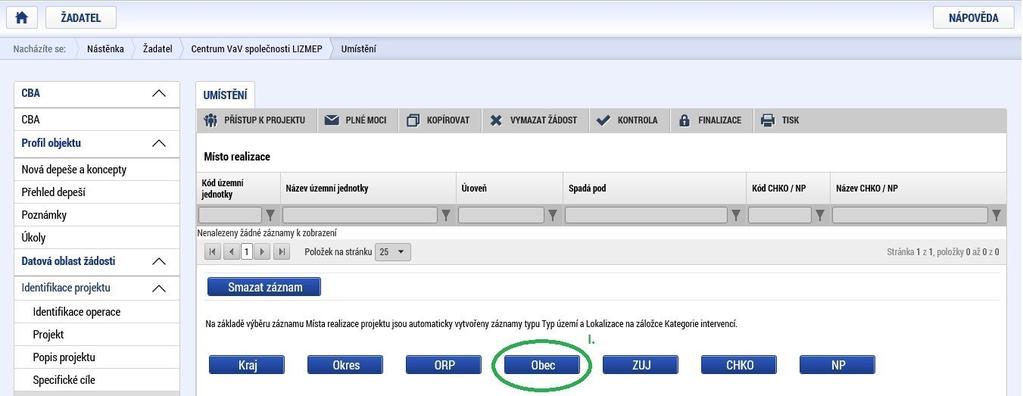Collapse the Identifikace projektu section
This screenshot has width=1023, height=396.
[x=159, y=287]
